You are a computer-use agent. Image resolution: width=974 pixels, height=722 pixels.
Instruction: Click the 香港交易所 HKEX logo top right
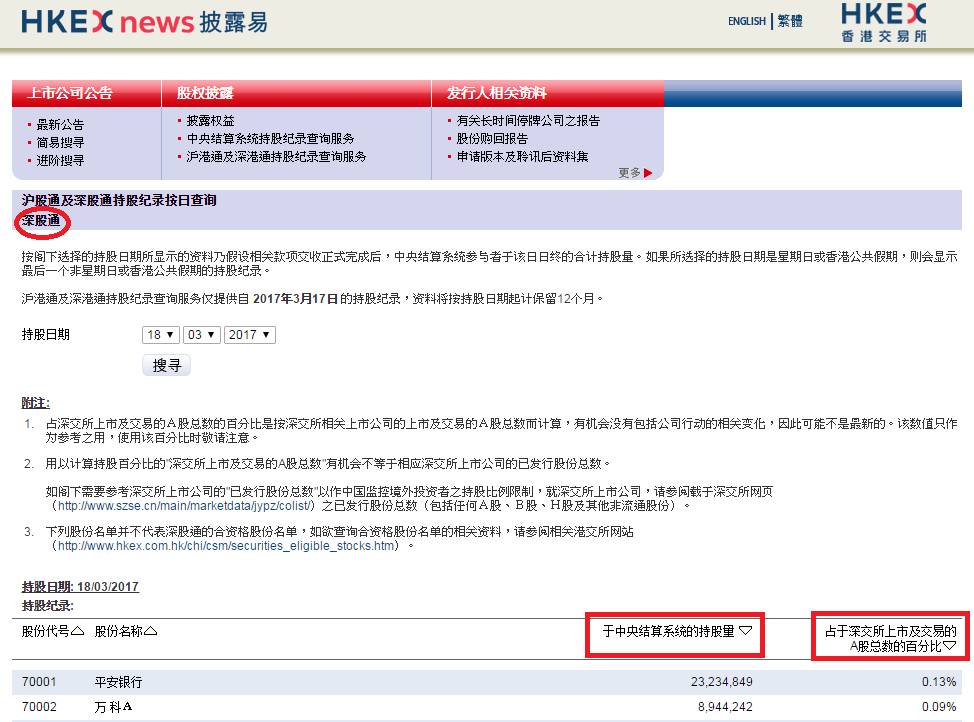point(884,22)
